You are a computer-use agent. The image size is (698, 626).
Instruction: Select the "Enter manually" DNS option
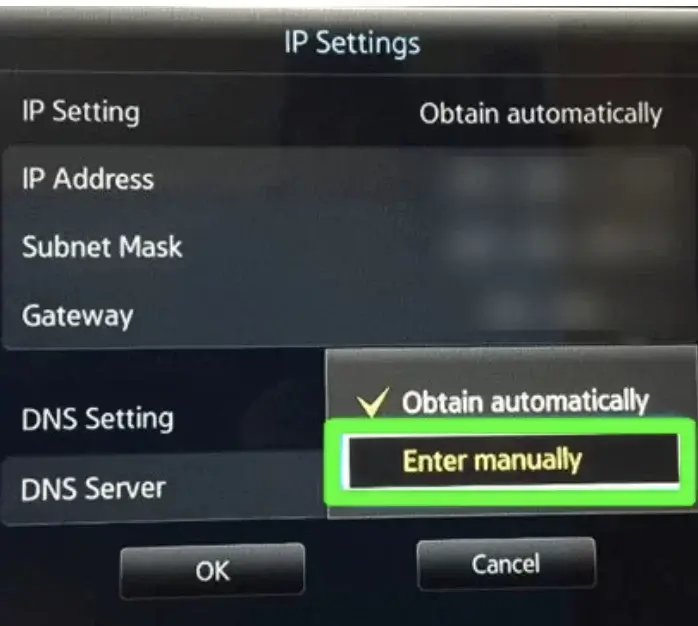tap(511, 461)
